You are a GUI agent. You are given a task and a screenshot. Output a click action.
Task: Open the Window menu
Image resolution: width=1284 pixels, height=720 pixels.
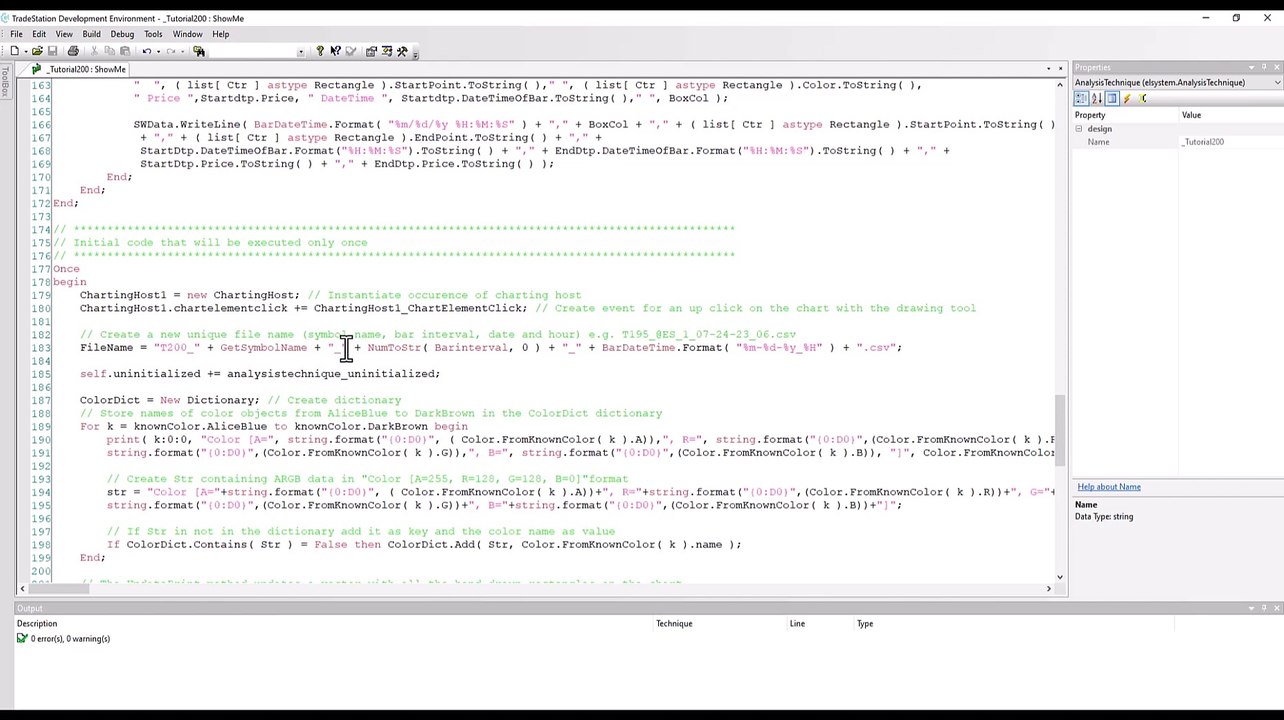click(187, 34)
